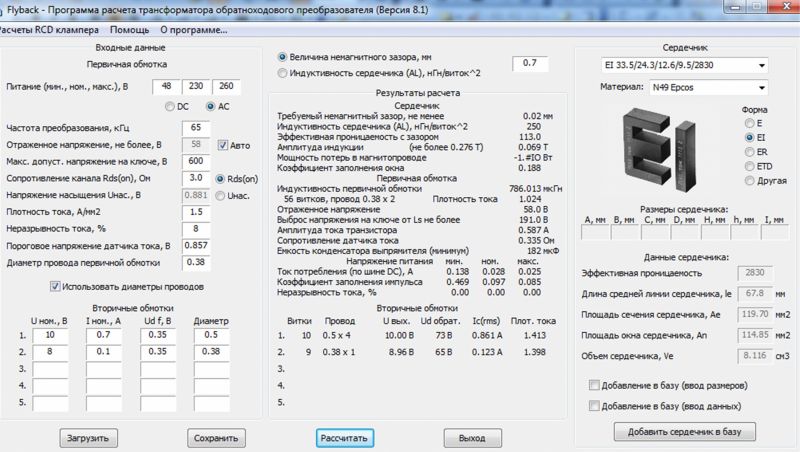
Task: Edit the Неразрывность тока percent field
Action: pyautogui.click(x=196, y=229)
